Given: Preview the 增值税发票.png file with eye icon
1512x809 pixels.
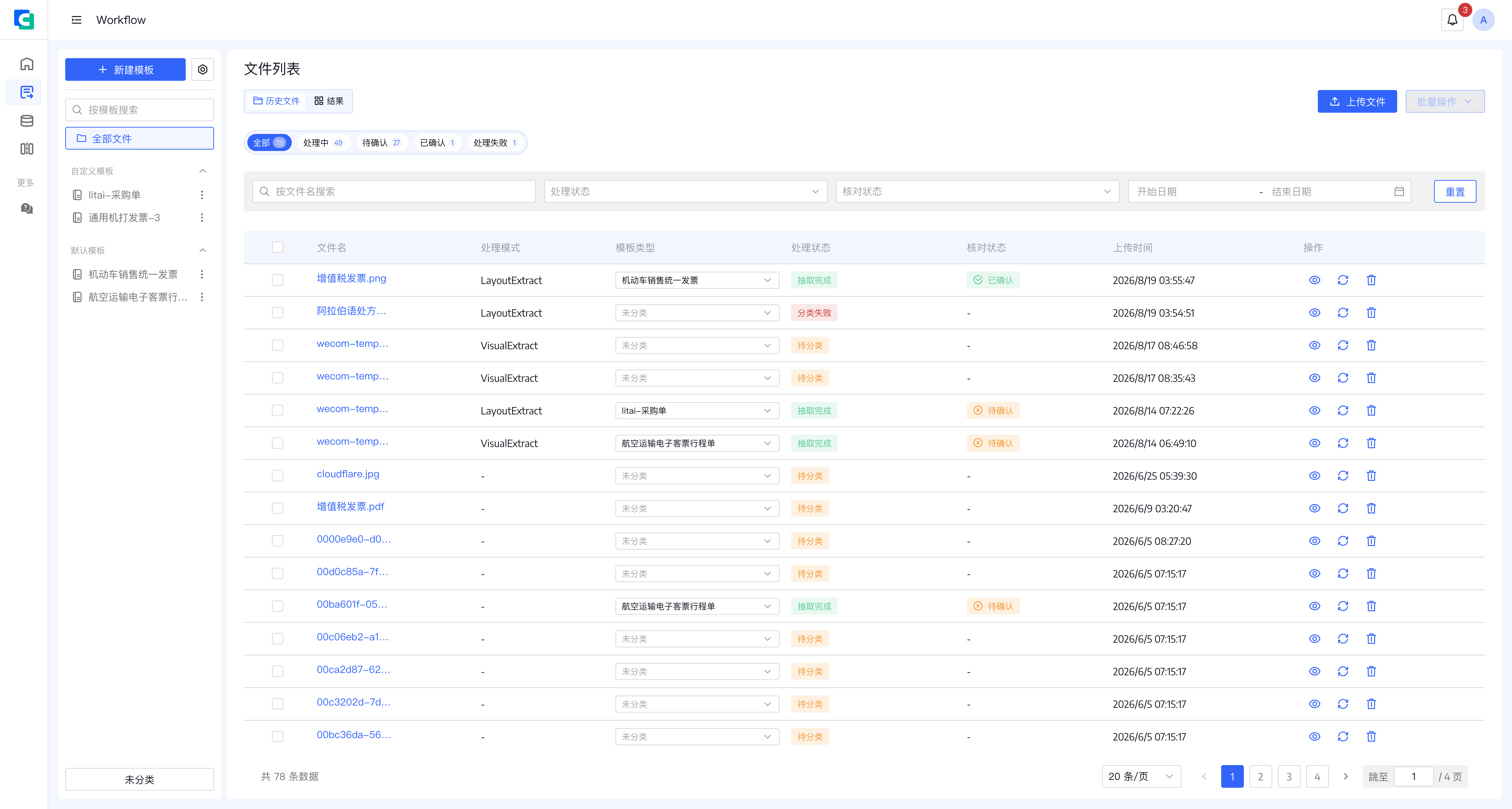Looking at the screenshot, I should tap(1315, 280).
